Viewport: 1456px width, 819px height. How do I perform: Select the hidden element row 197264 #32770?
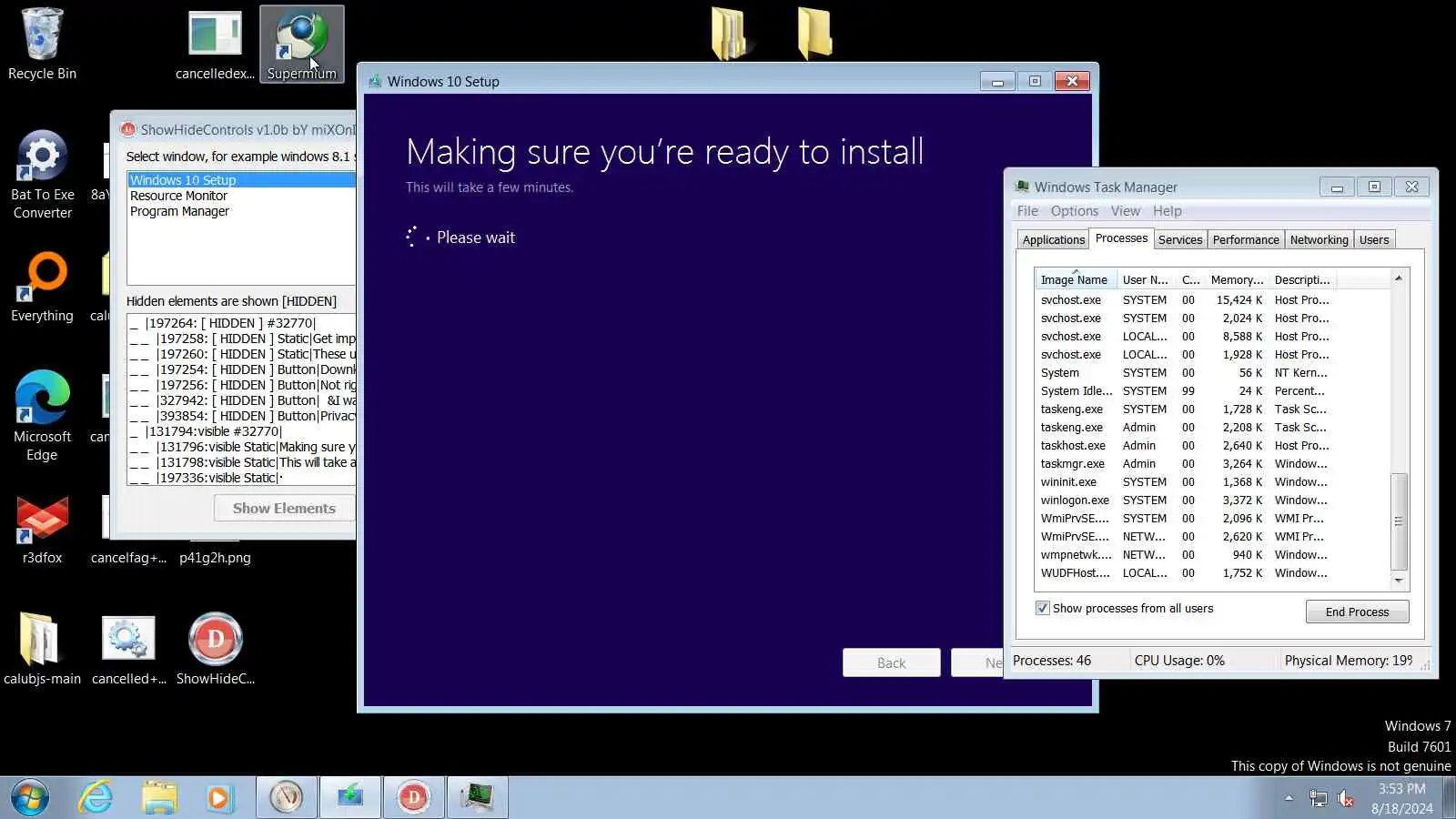point(241,323)
